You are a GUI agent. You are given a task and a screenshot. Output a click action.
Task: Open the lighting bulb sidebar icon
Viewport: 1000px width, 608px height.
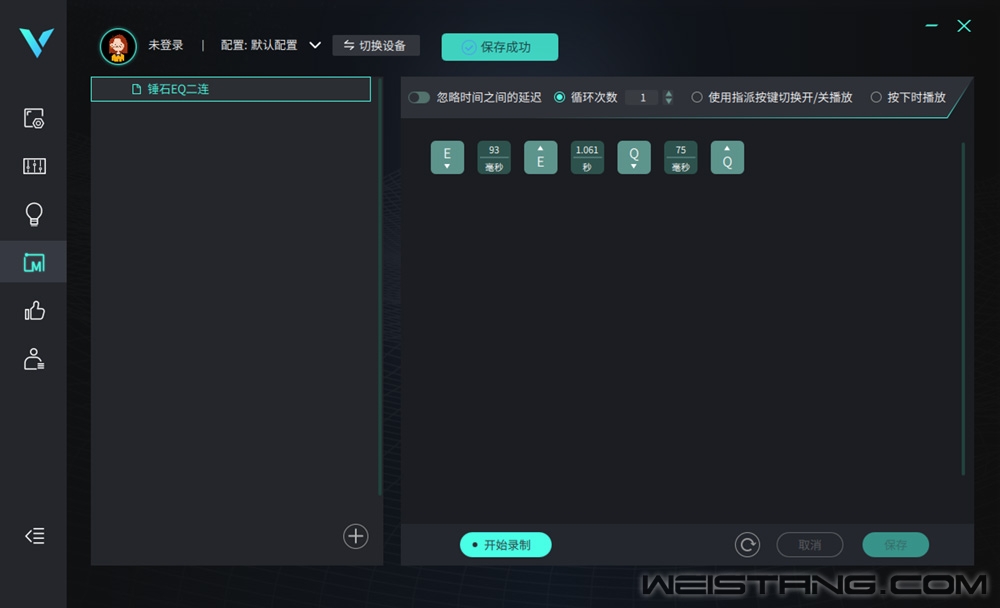(x=34, y=214)
